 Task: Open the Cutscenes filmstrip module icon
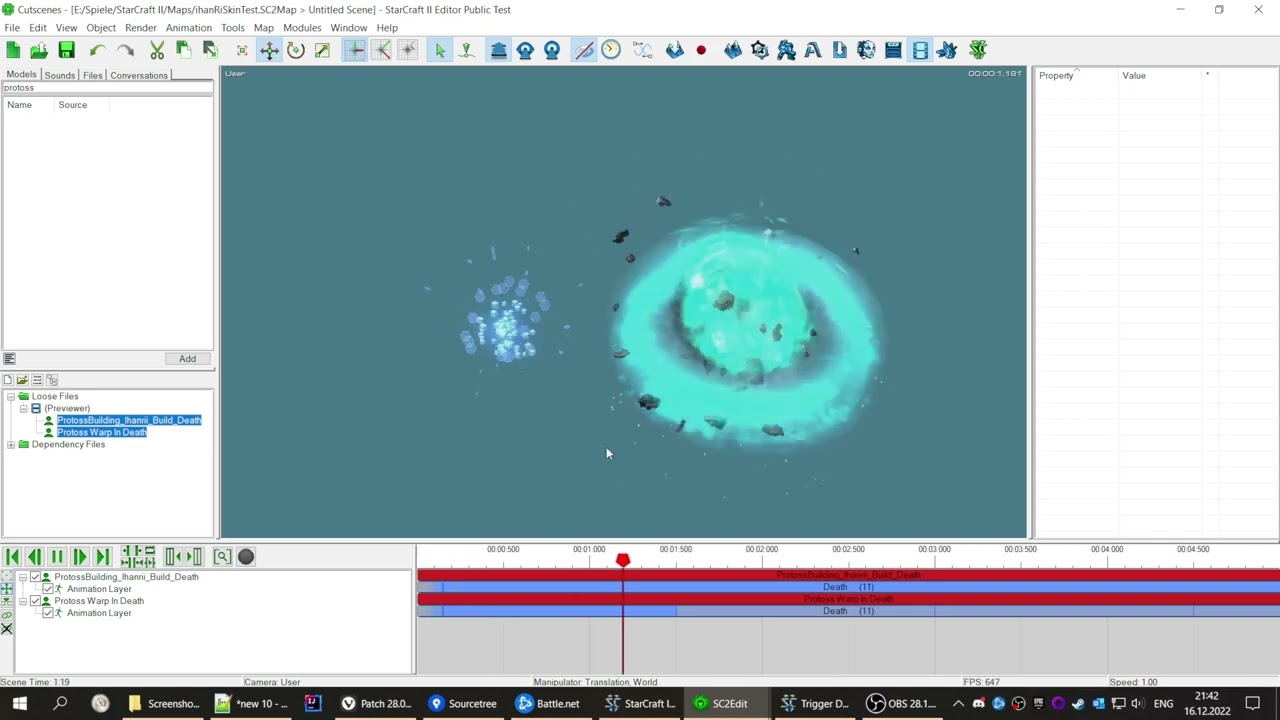click(920, 50)
